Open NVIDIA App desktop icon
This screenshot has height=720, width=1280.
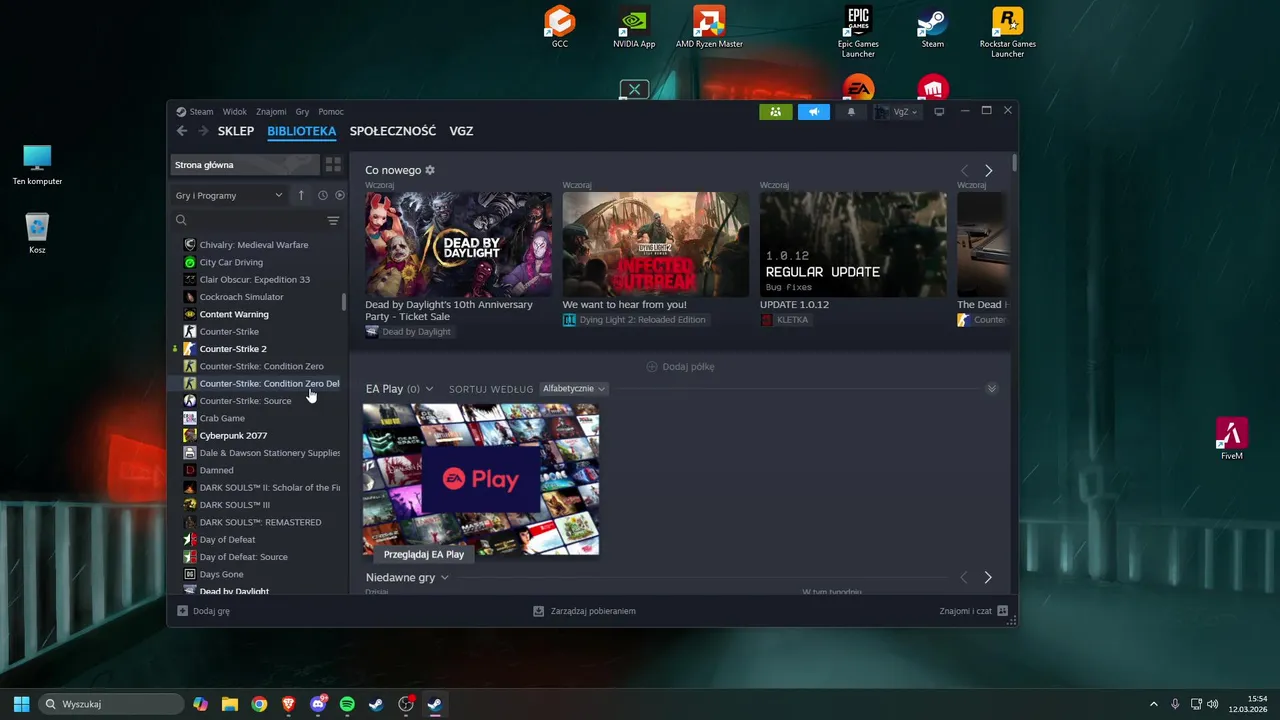(x=634, y=27)
